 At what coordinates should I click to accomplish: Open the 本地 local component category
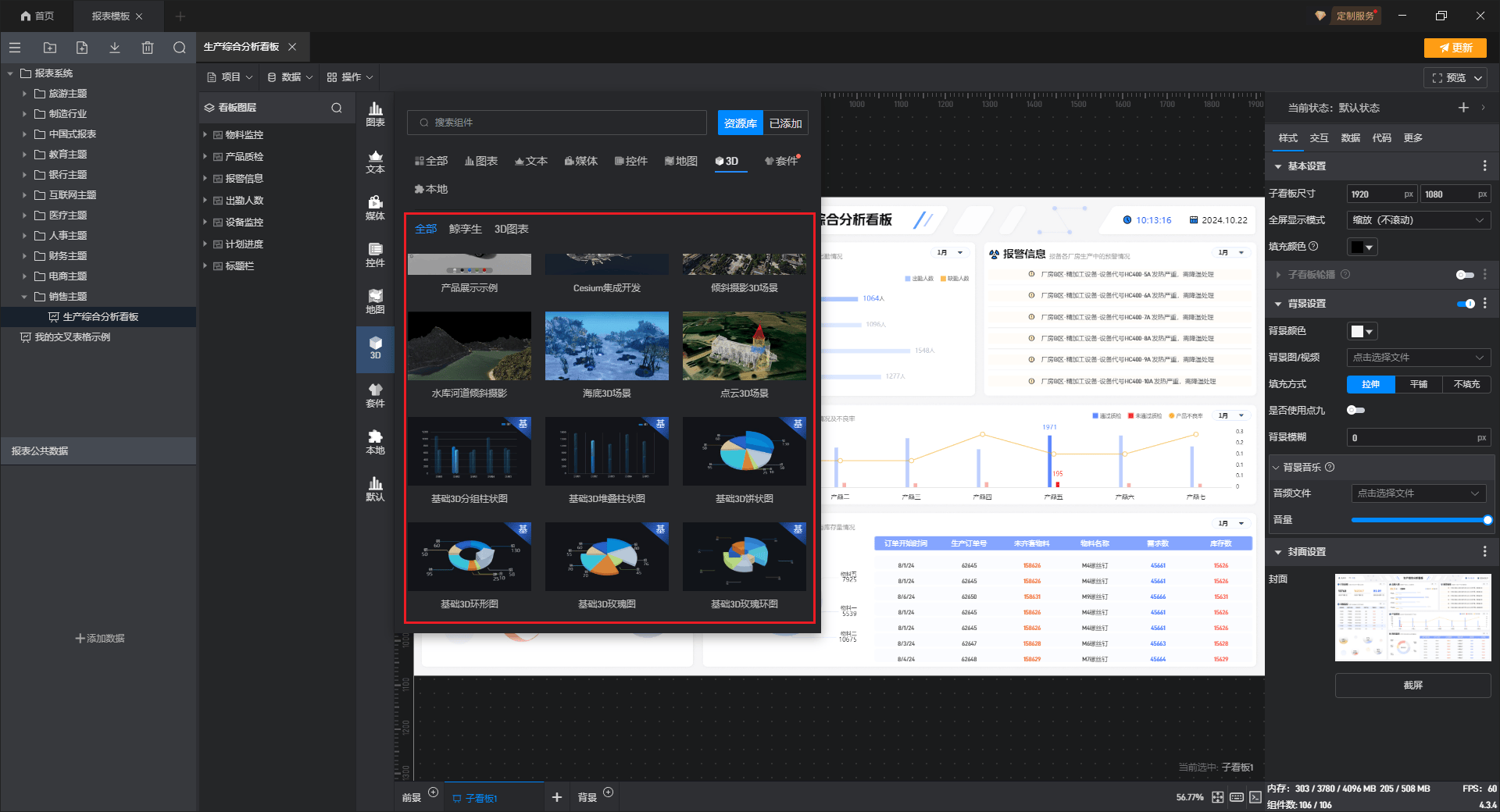[375, 443]
